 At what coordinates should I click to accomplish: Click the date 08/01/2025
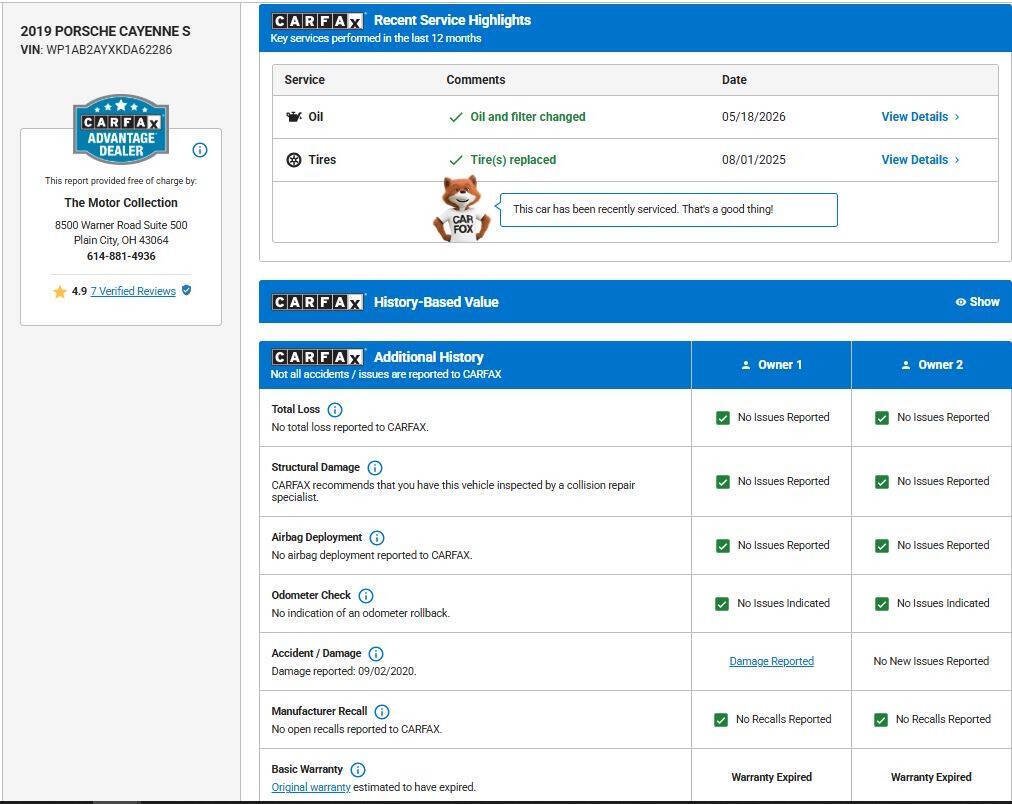(x=754, y=160)
